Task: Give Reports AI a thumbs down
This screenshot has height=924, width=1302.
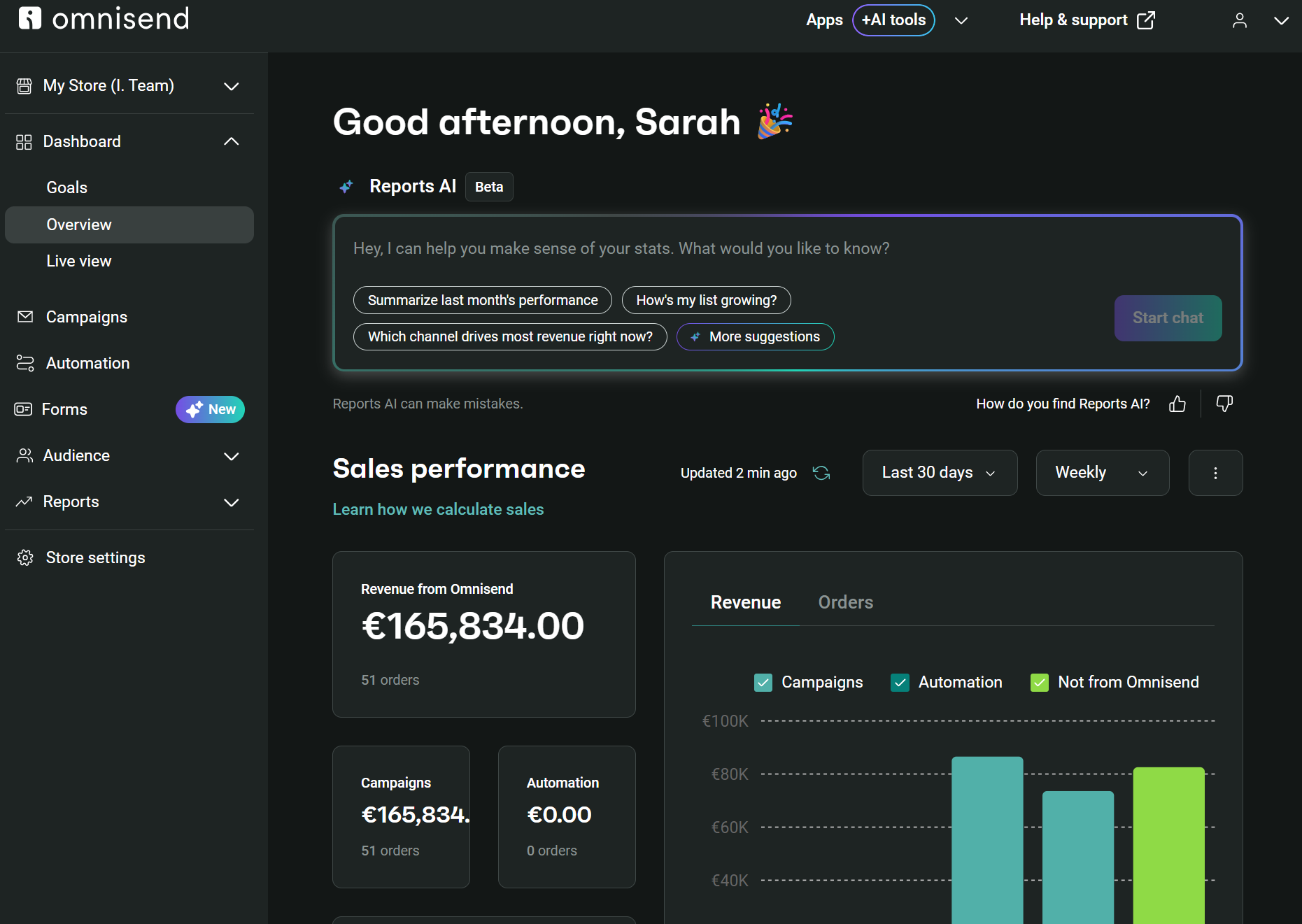Action: (1224, 404)
